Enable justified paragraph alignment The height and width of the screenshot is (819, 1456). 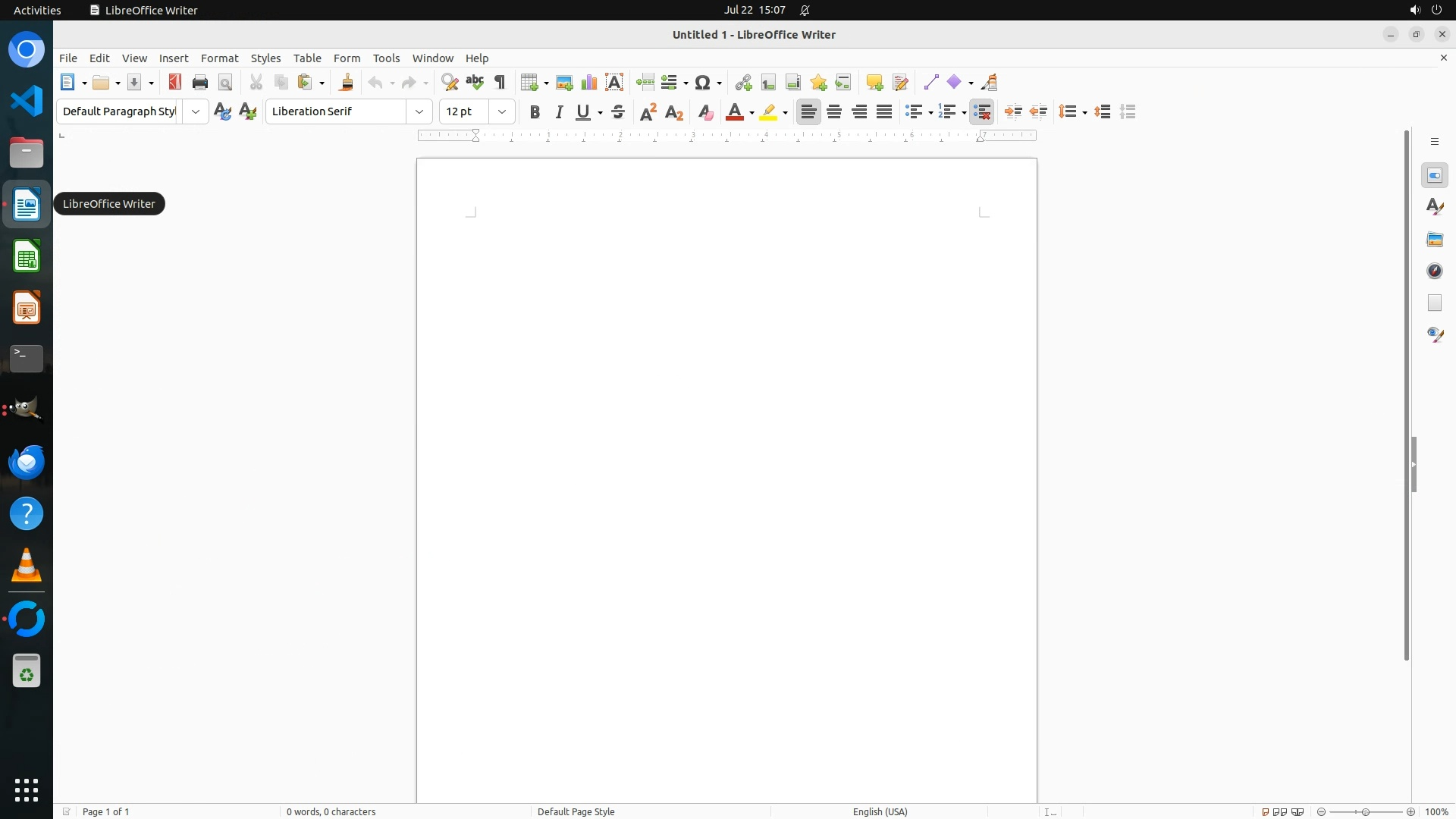click(884, 112)
